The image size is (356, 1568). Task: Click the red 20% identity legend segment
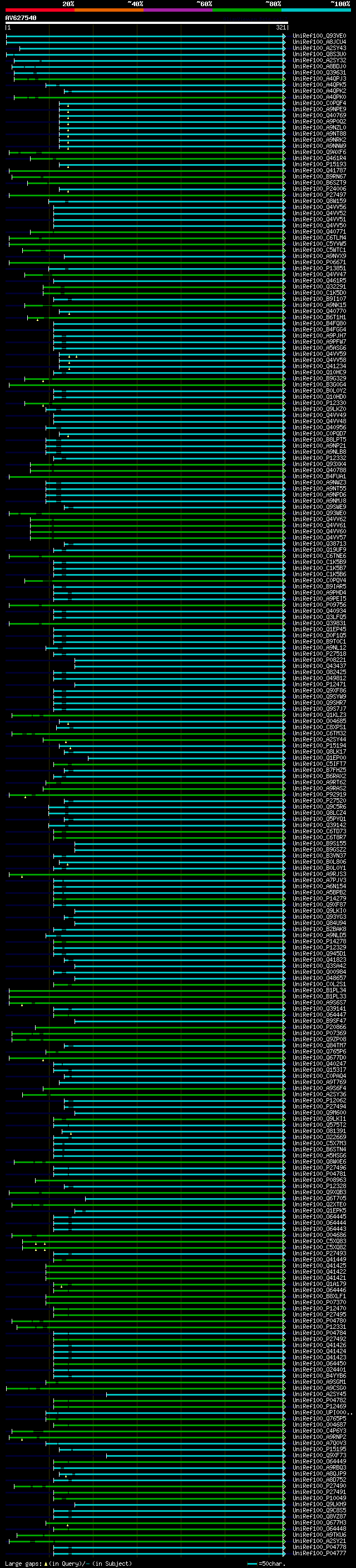point(39,10)
